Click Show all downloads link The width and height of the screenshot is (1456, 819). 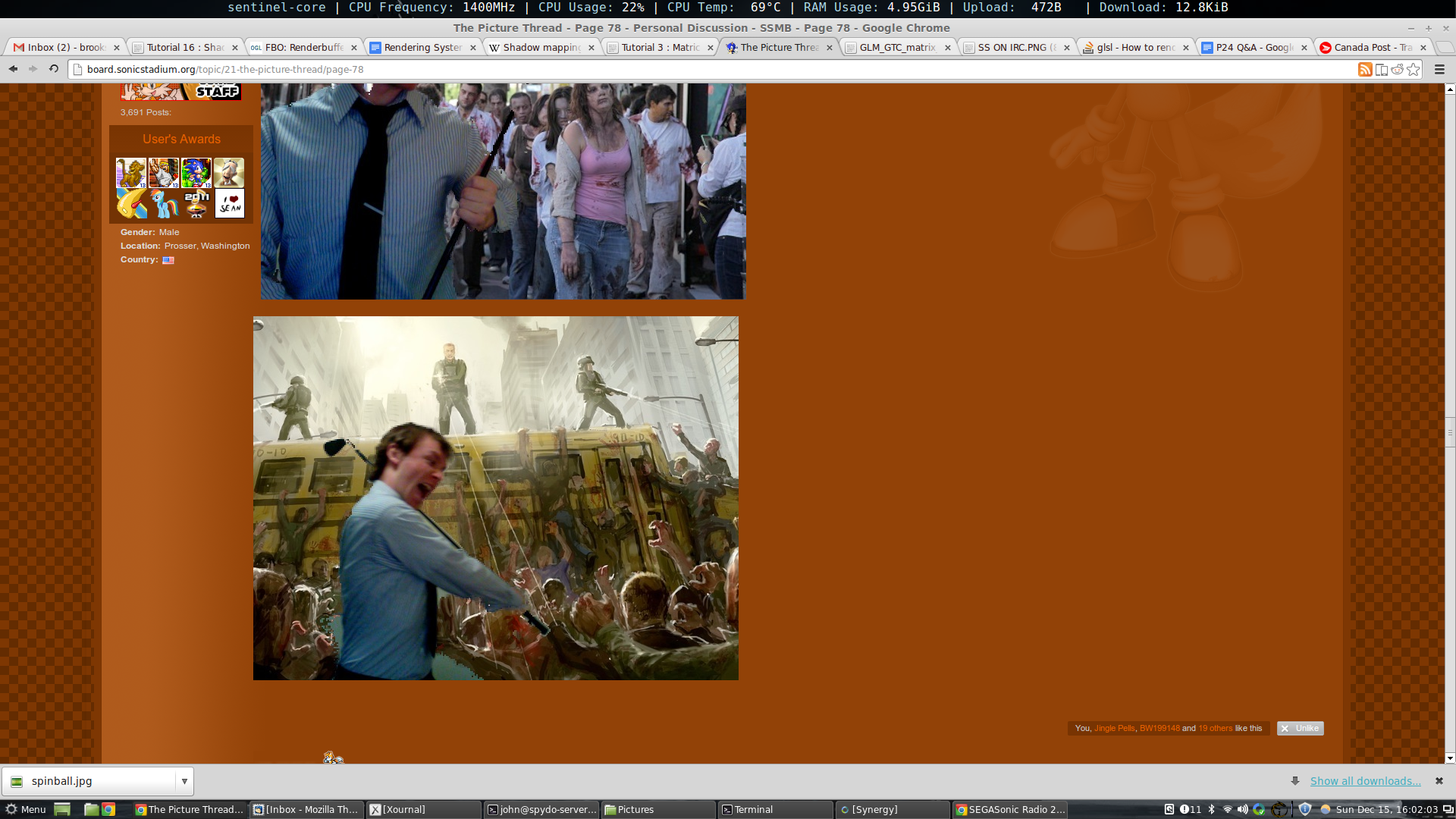[x=1365, y=781]
